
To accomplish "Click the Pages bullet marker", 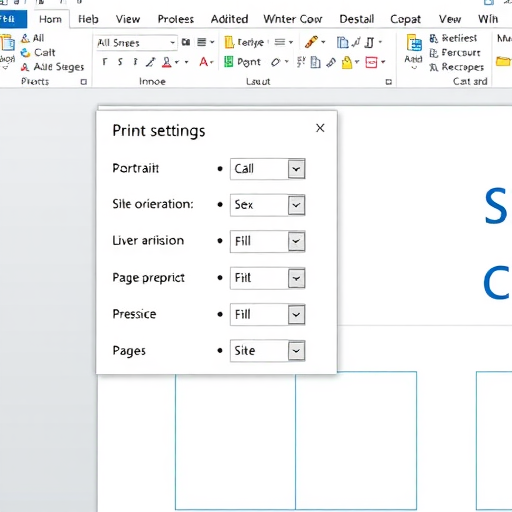I will point(220,350).
